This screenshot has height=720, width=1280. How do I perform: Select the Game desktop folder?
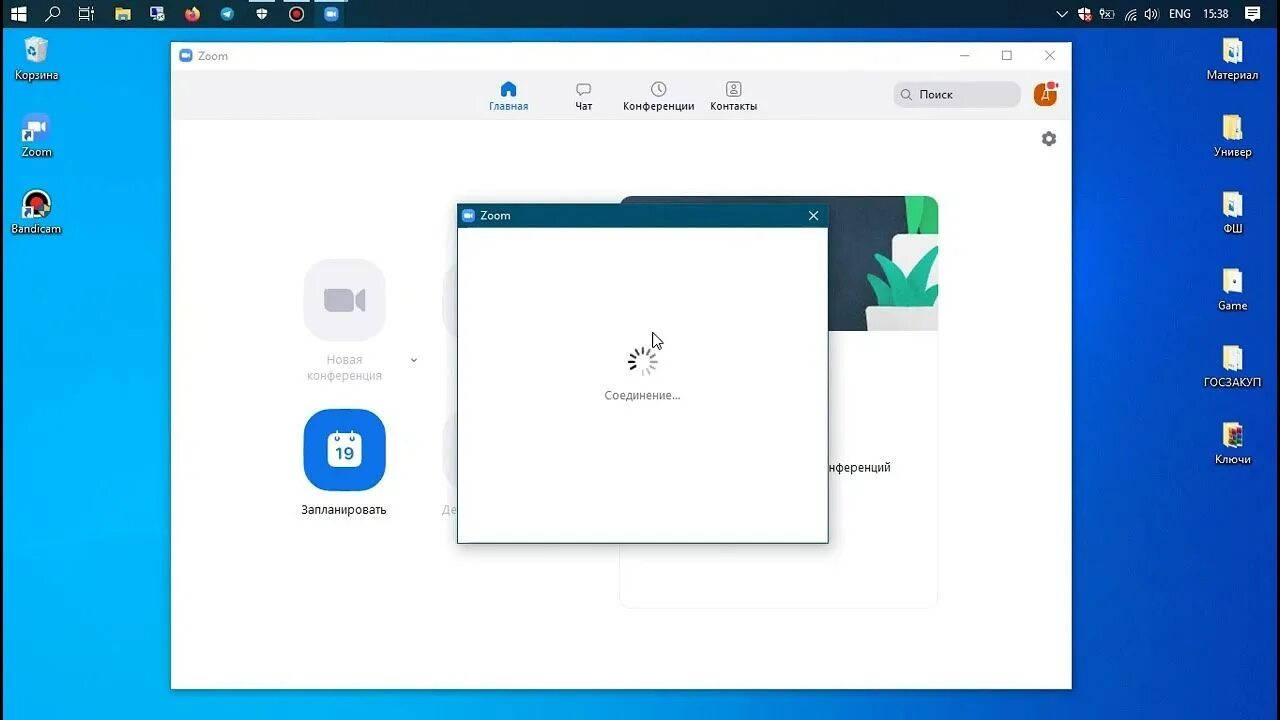[1232, 289]
